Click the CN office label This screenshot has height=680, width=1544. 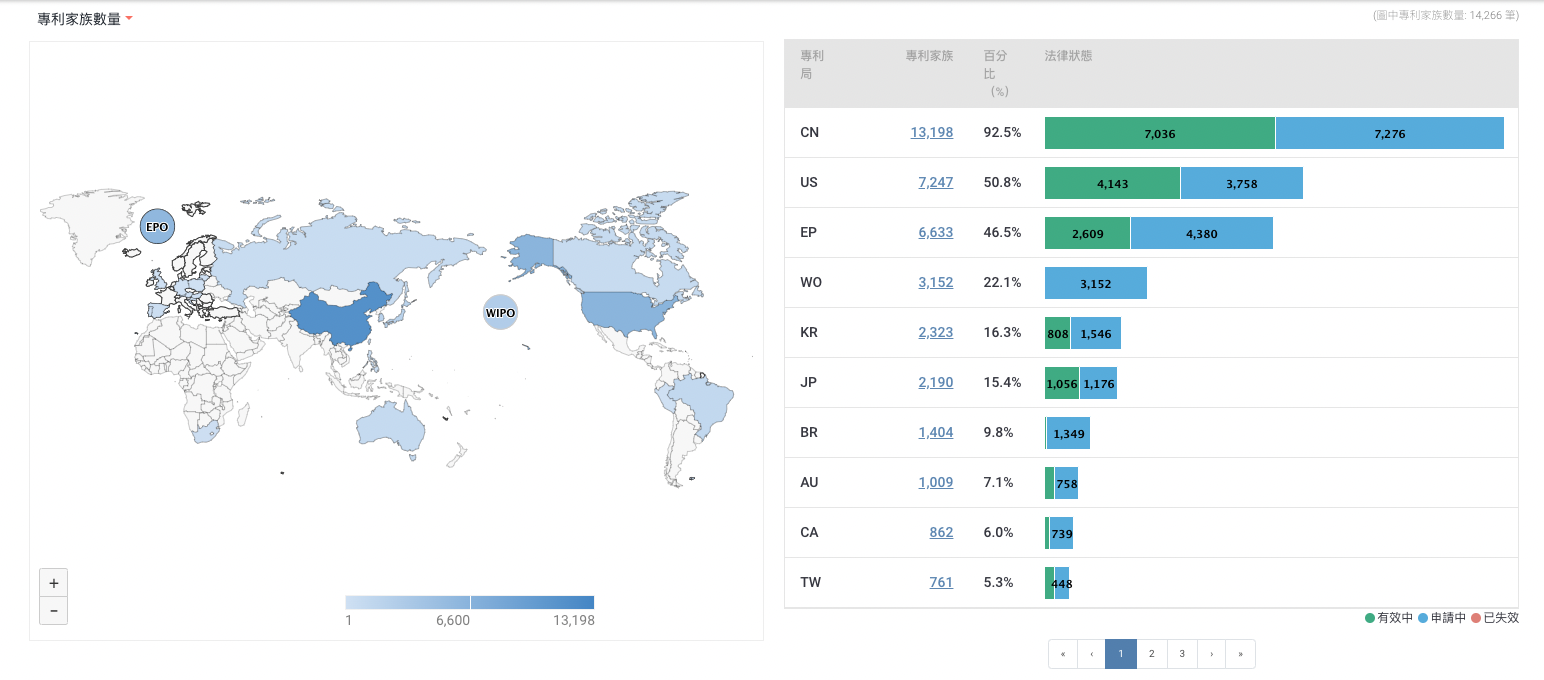pos(809,132)
